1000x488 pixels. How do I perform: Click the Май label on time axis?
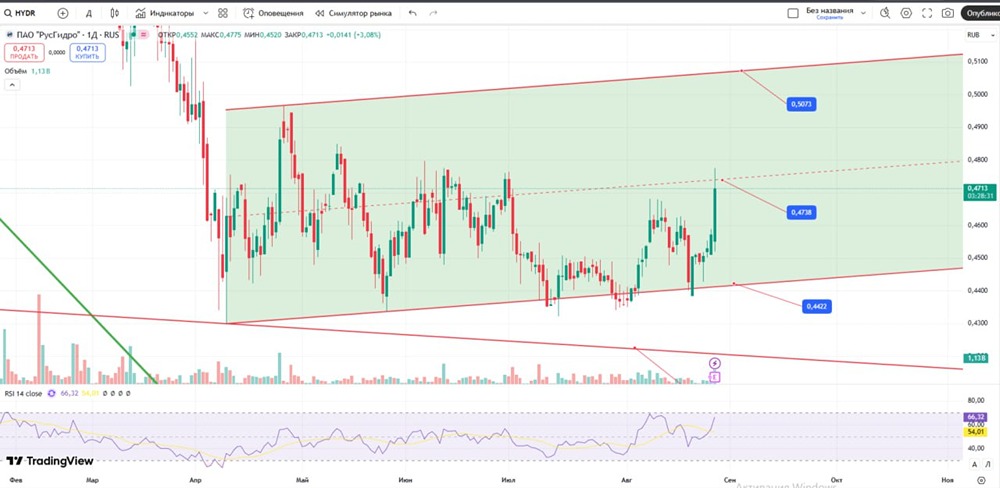coord(303,478)
